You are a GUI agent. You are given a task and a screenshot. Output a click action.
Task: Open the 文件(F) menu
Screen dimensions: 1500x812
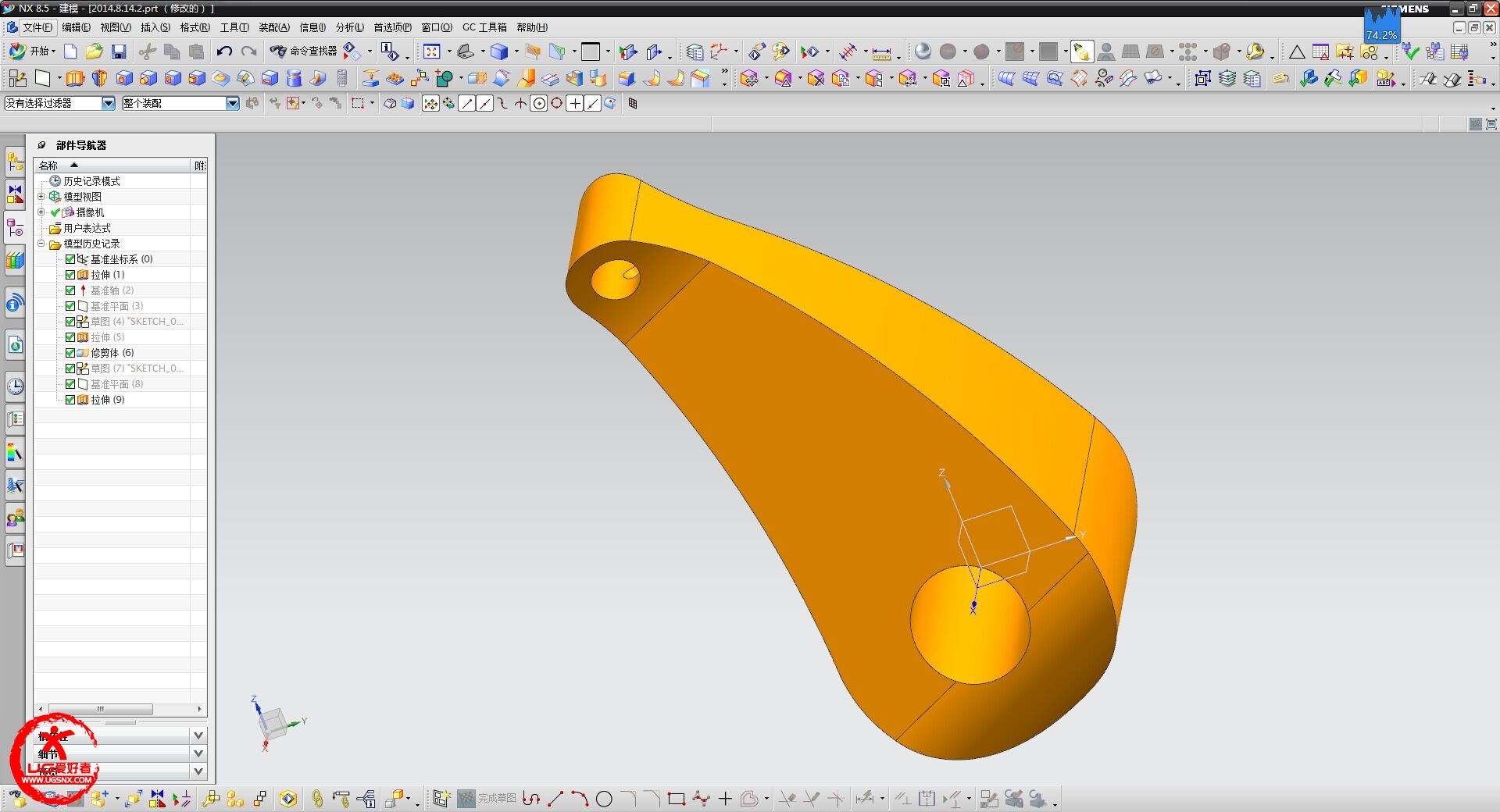click(x=37, y=27)
